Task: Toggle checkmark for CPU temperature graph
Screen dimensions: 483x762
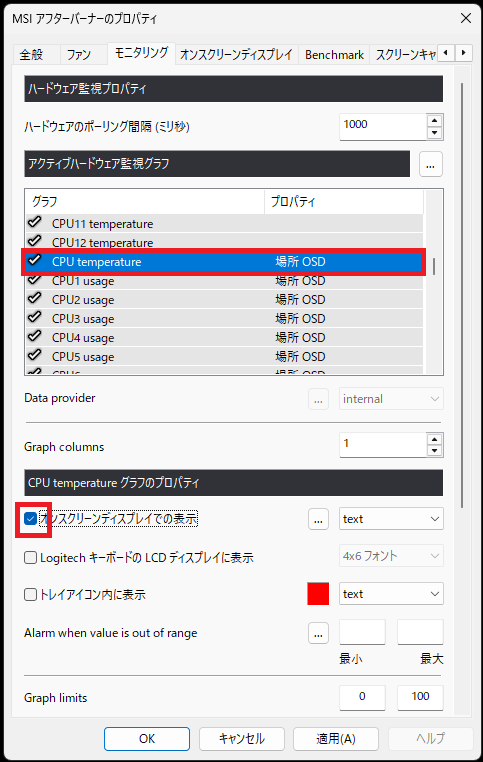Action: click(34, 260)
